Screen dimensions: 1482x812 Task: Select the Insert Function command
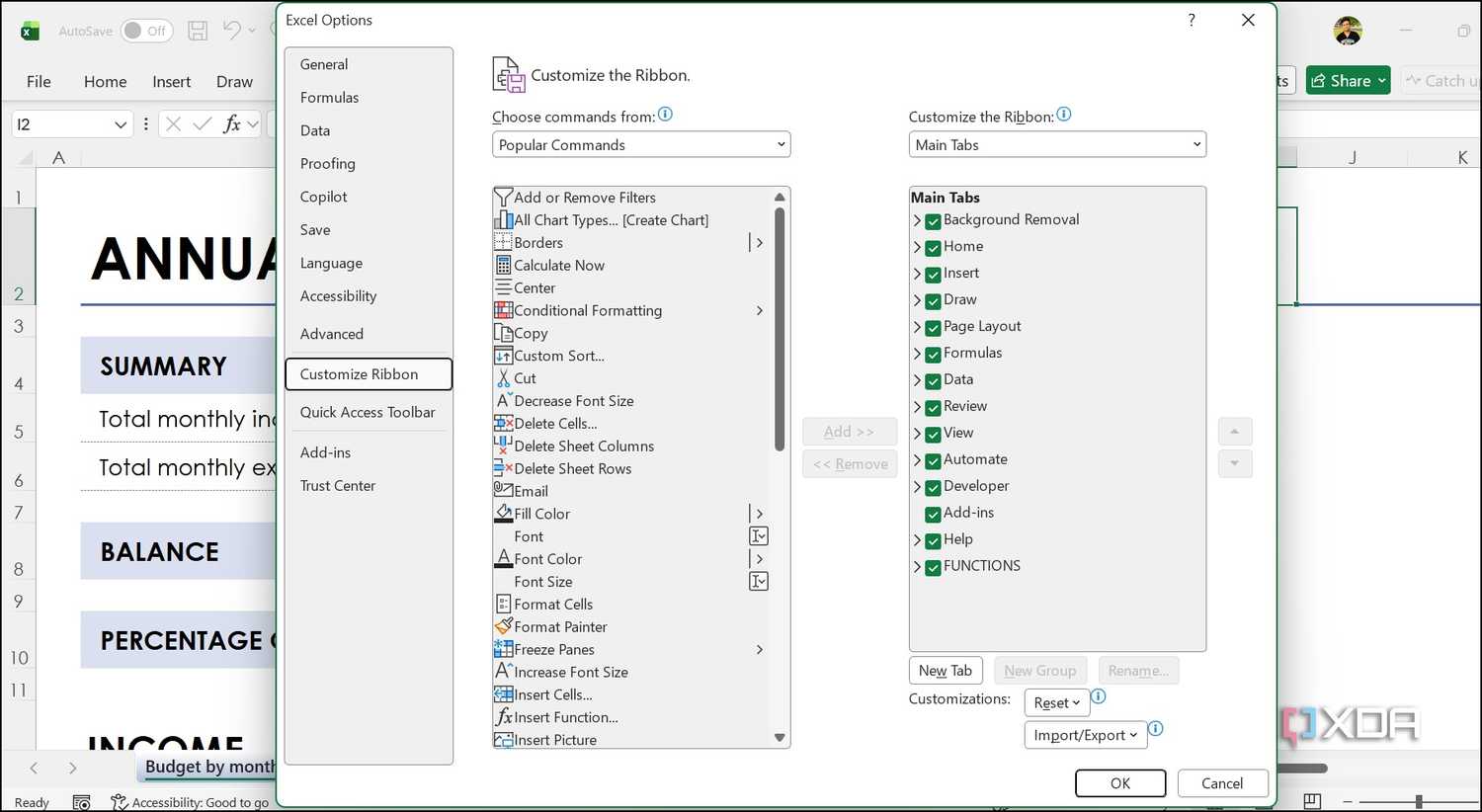pyautogui.click(x=632, y=718)
